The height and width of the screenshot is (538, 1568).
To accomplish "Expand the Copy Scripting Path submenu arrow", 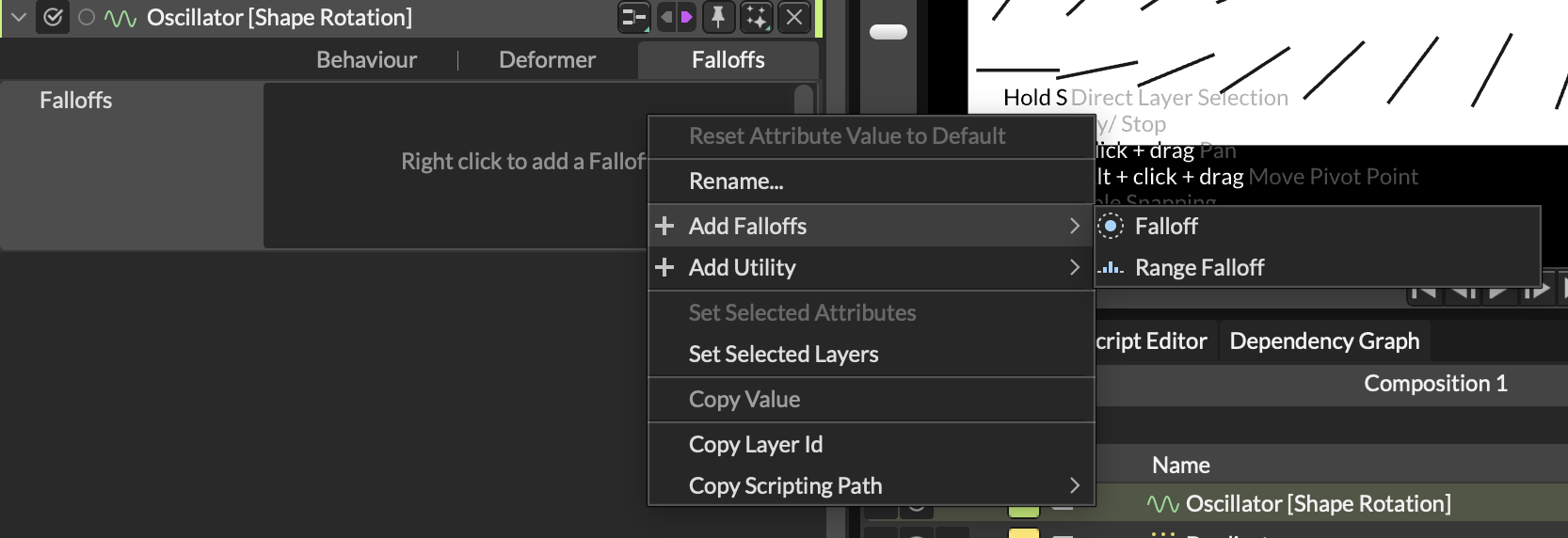I will pos(1074,486).
